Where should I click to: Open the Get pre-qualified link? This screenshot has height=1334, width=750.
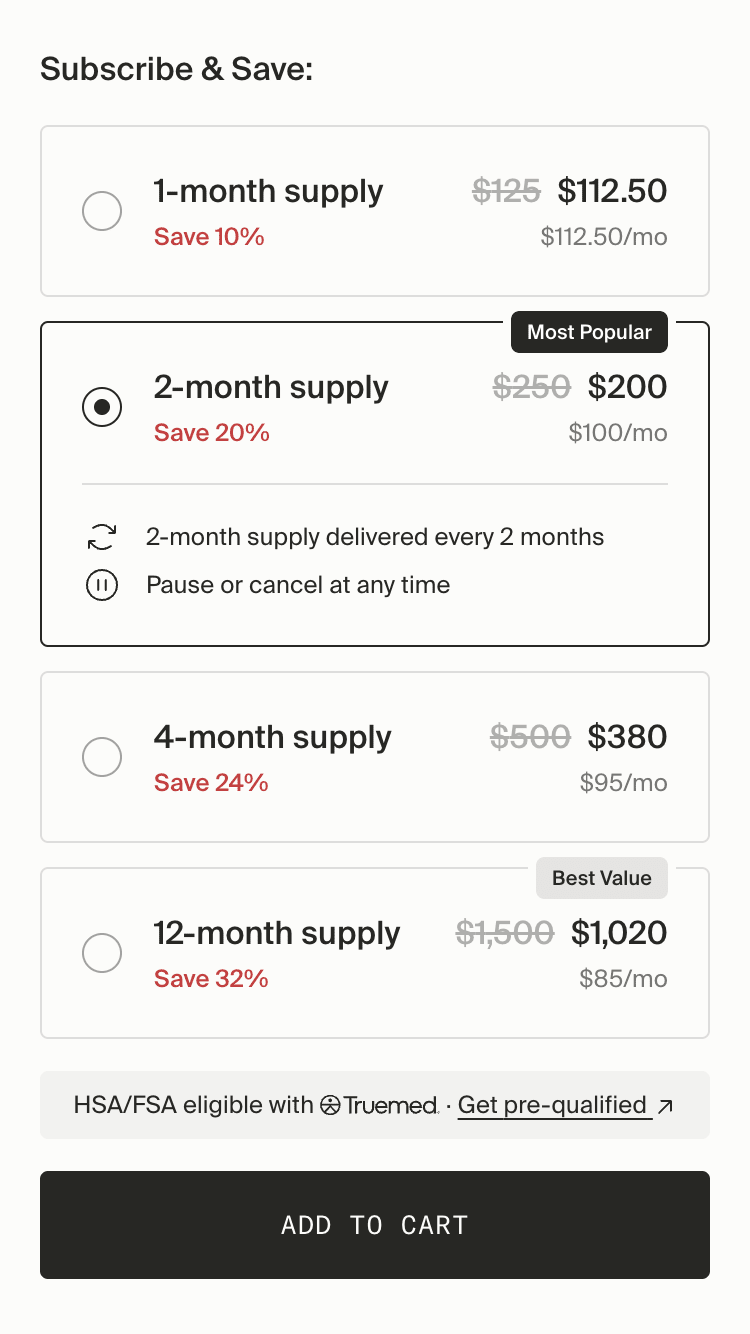tap(552, 1105)
